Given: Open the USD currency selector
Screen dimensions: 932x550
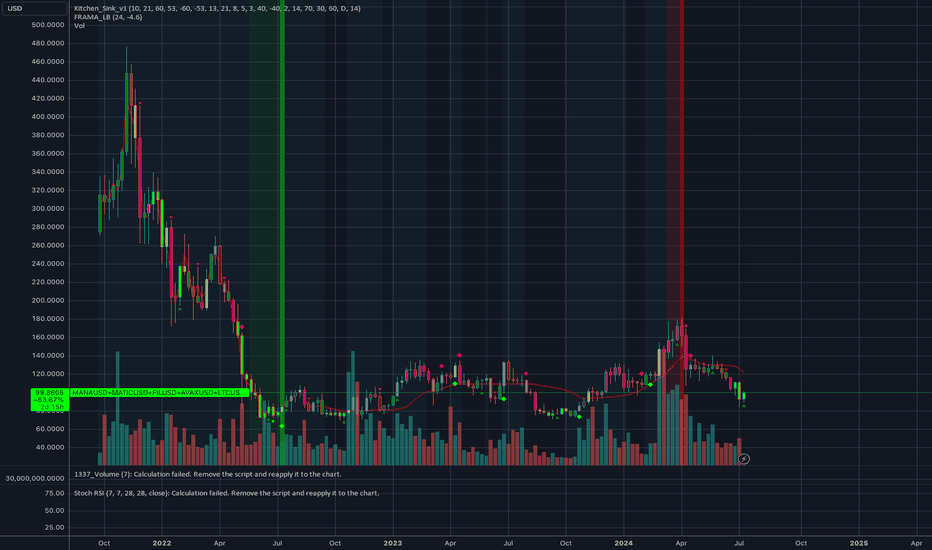Looking at the screenshot, I should [34, 8].
